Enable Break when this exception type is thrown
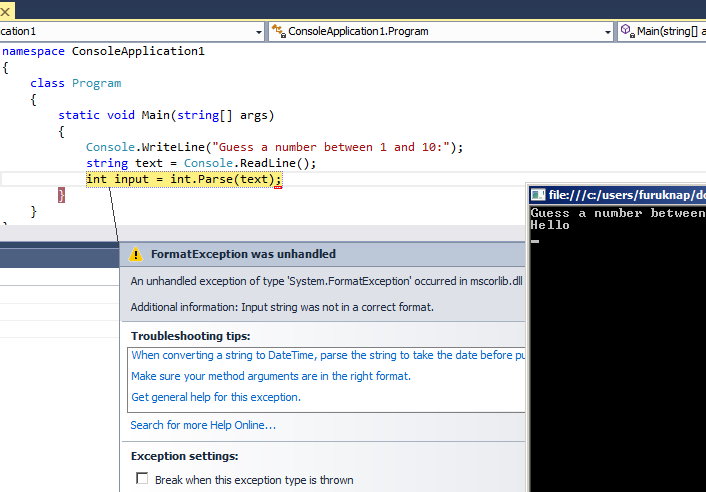Viewport: 706px width, 492px height. pos(142,478)
